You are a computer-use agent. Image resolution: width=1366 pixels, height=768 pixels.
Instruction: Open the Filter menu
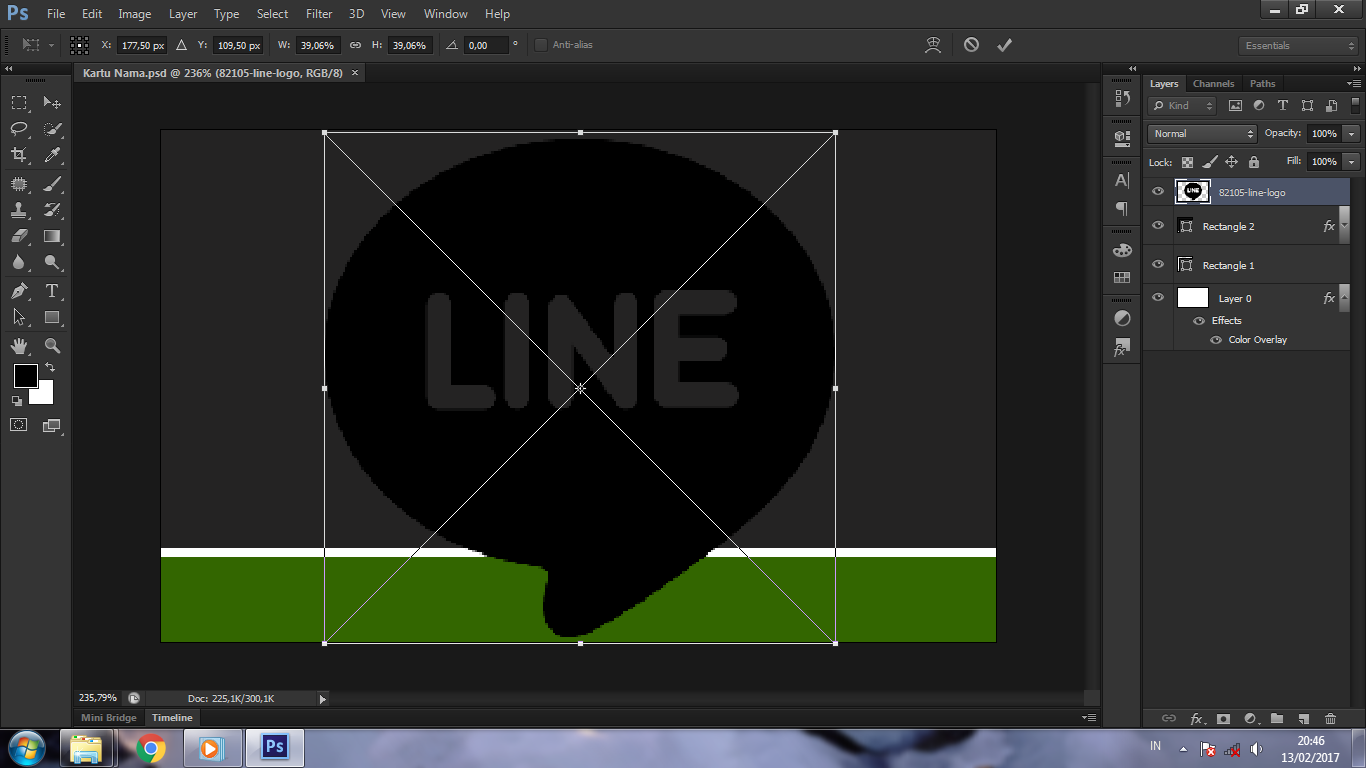[319, 14]
